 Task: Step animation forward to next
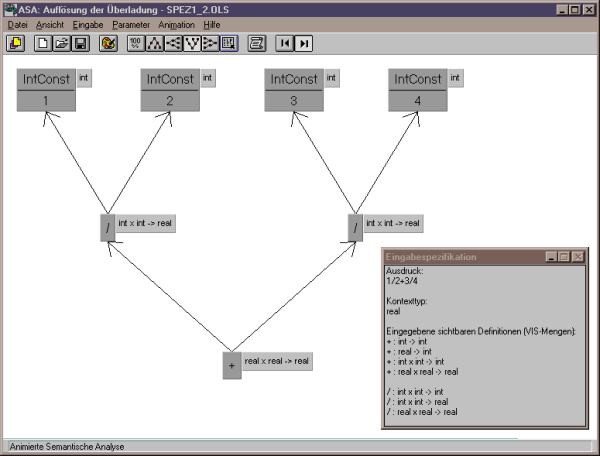coord(303,43)
